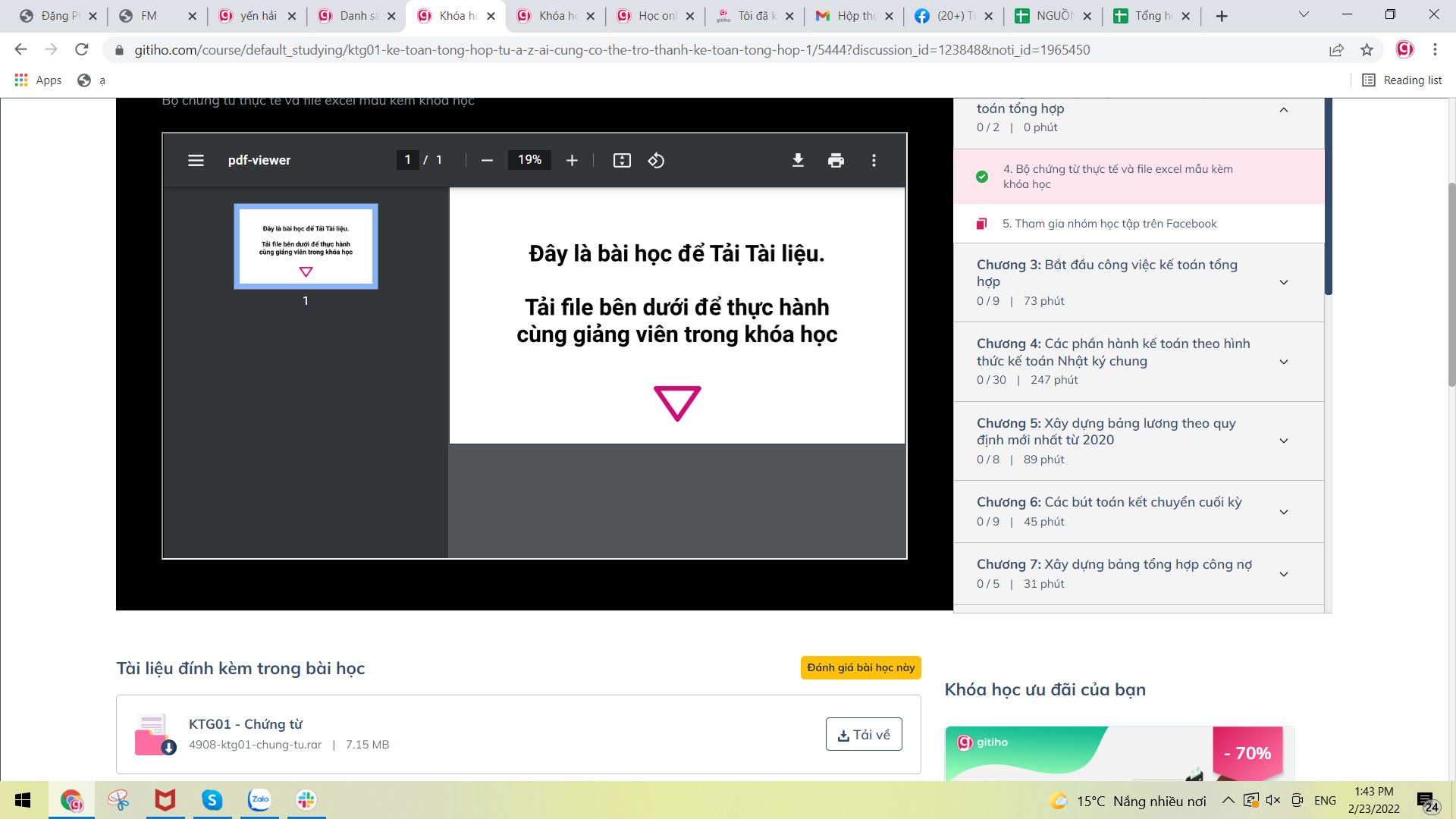This screenshot has width=1456, height=819.
Task: Click the fit to page icon
Action: [622, 160]
